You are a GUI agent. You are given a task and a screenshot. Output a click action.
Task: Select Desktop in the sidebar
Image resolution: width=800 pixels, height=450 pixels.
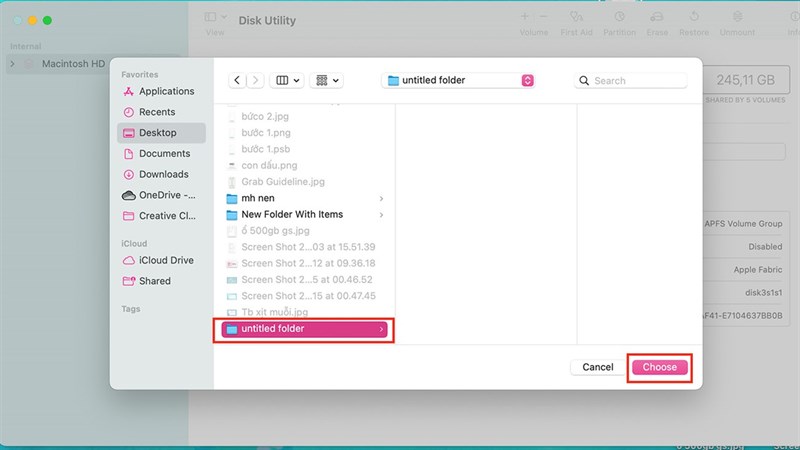[161, 133]
